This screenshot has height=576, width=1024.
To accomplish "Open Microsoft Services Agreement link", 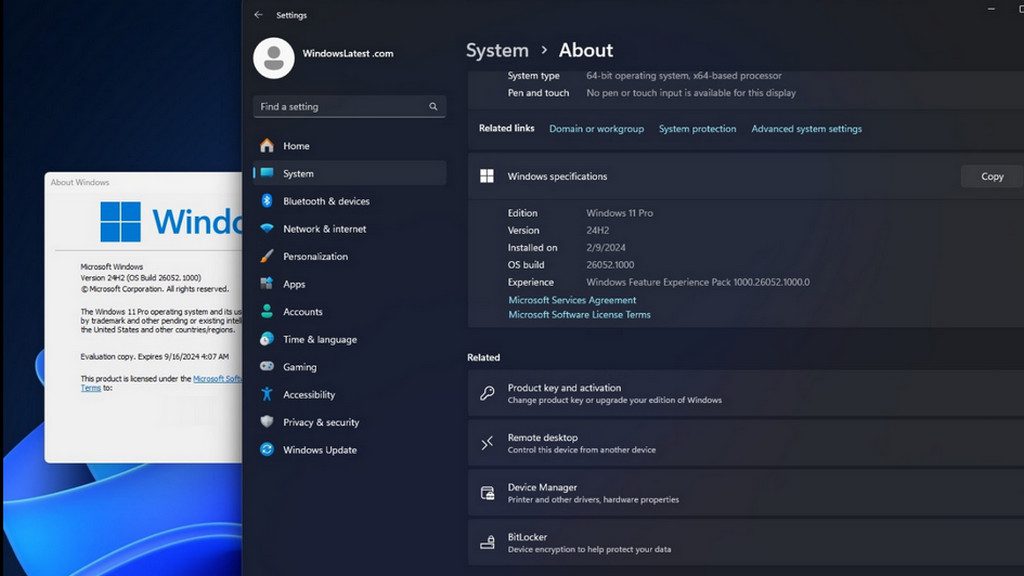I will (x=572, y=300).
